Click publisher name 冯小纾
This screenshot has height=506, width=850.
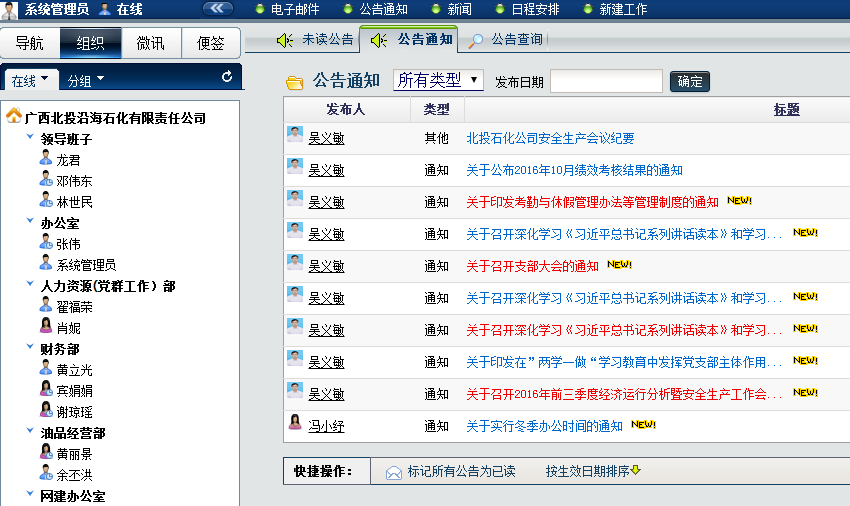coord(326,426)
